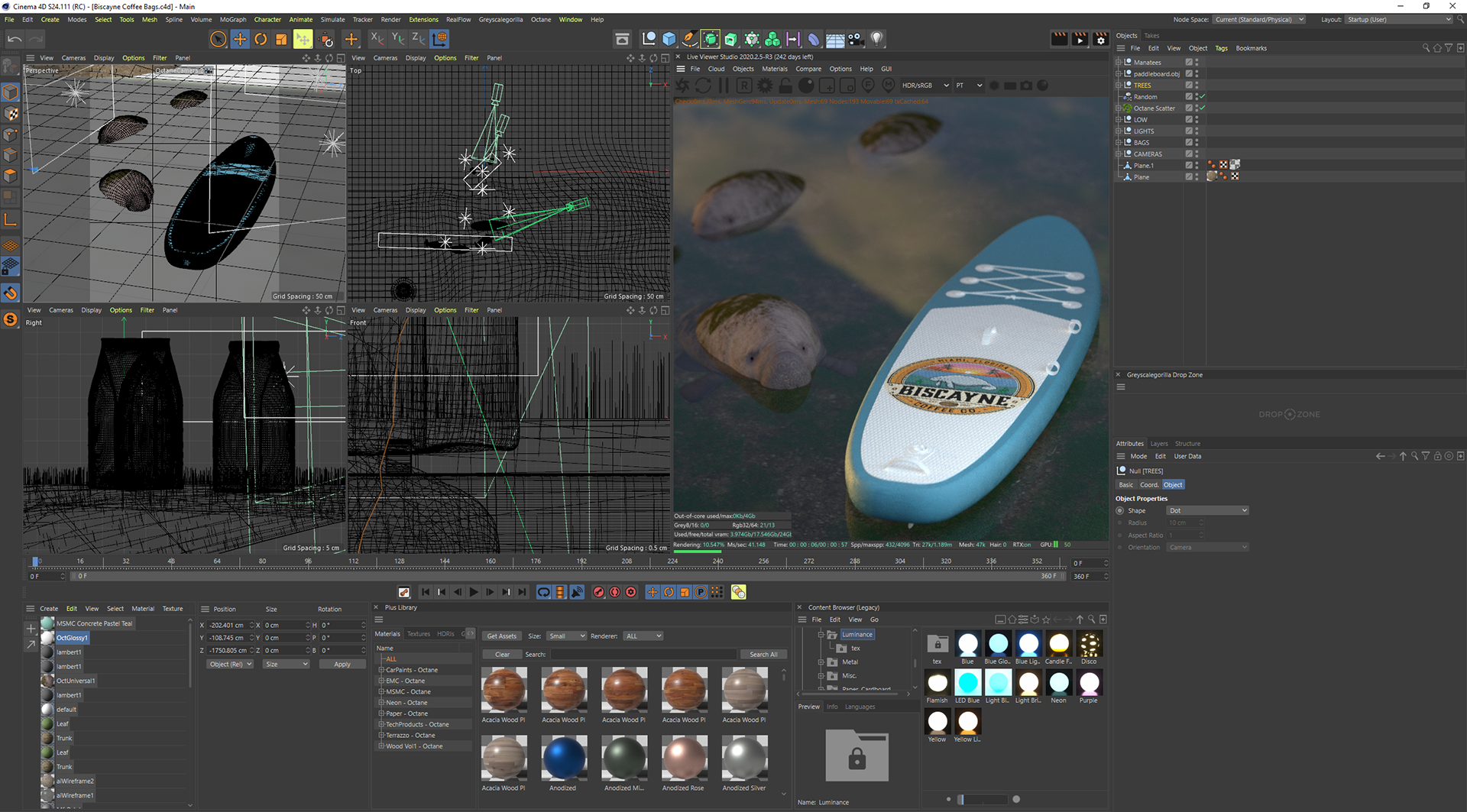Viewport: 1467px width, 812px height.
Task: Toggle paddleboard.obj visibility dots
Action: pyautogui.click(x=1197, y=74)
